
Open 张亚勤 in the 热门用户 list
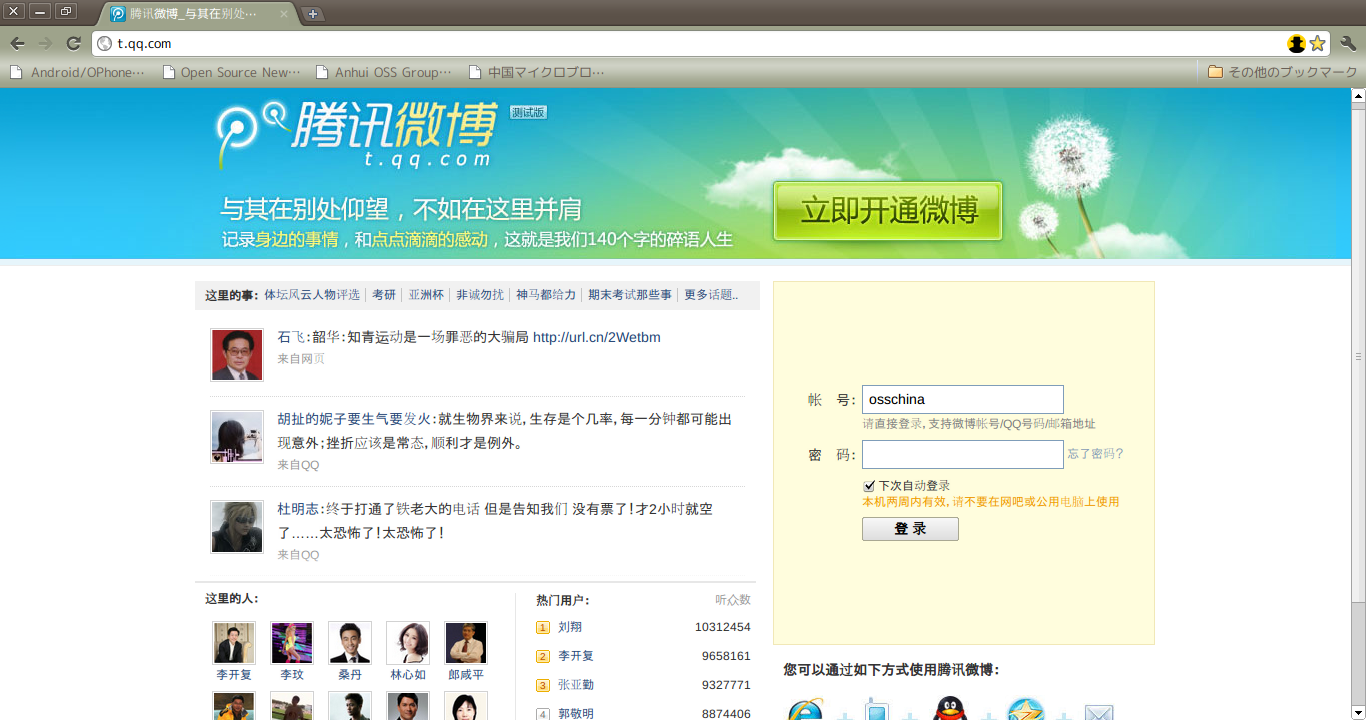tap(576, 685)
